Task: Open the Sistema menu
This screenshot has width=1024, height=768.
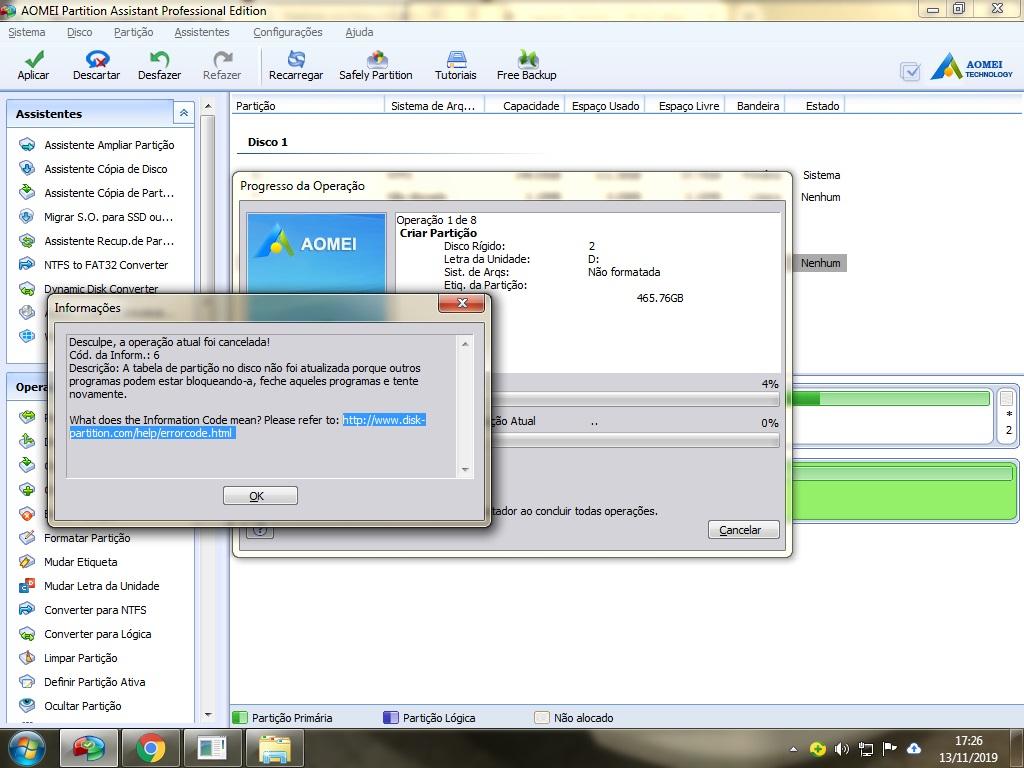Action: click(27, 32)
